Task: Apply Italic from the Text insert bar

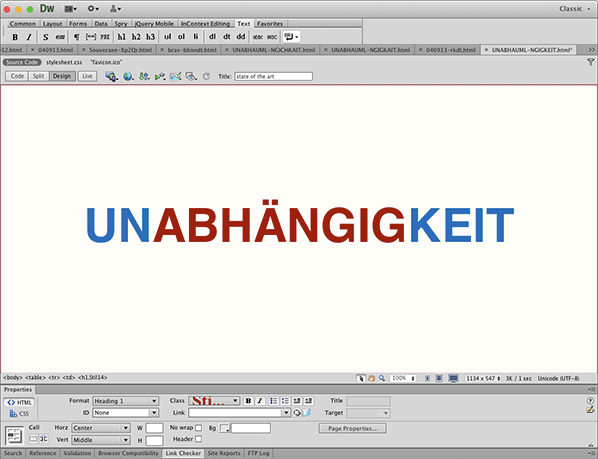Action: pos(29,37)
